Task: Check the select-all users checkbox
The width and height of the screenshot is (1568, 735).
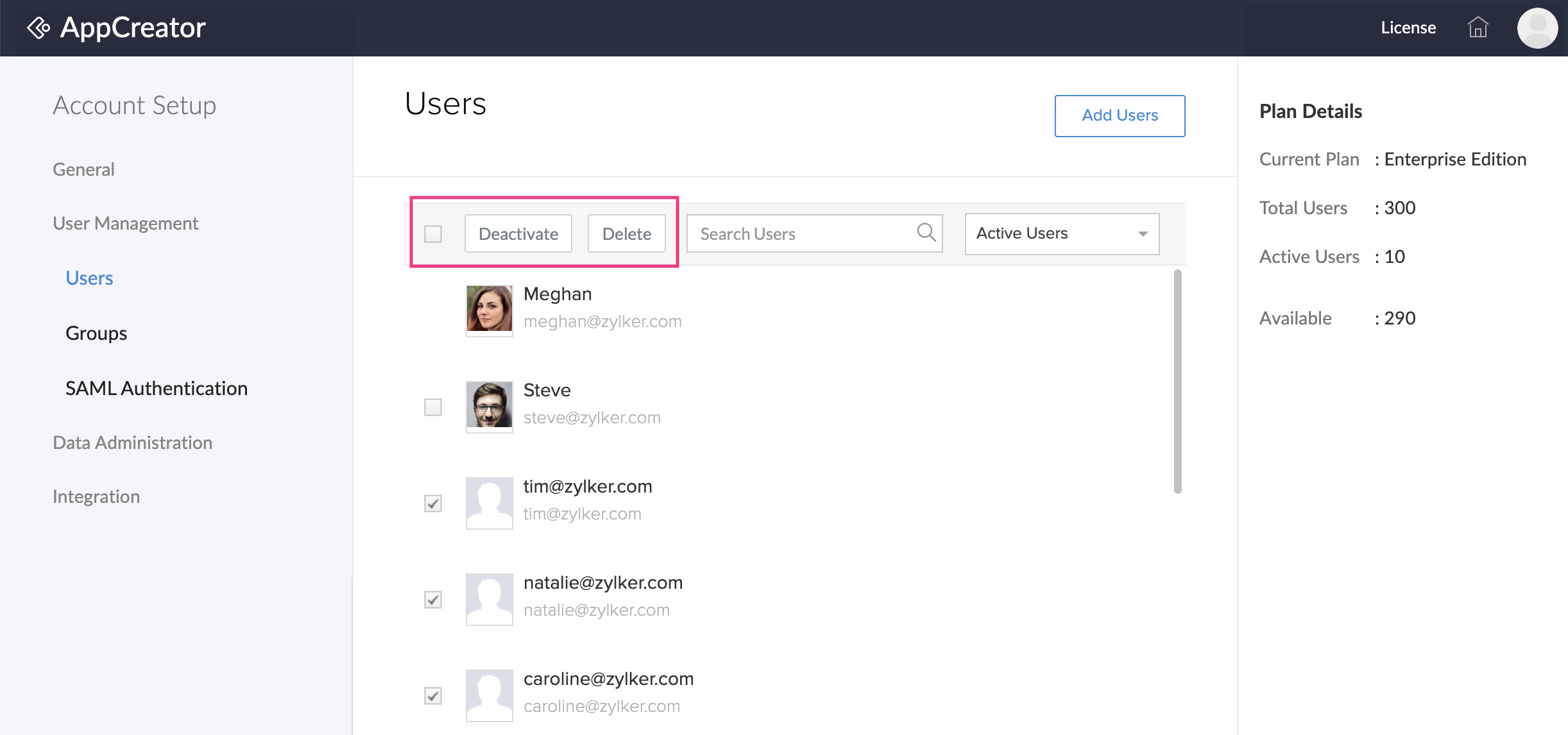Action: [x=433, y=234]
